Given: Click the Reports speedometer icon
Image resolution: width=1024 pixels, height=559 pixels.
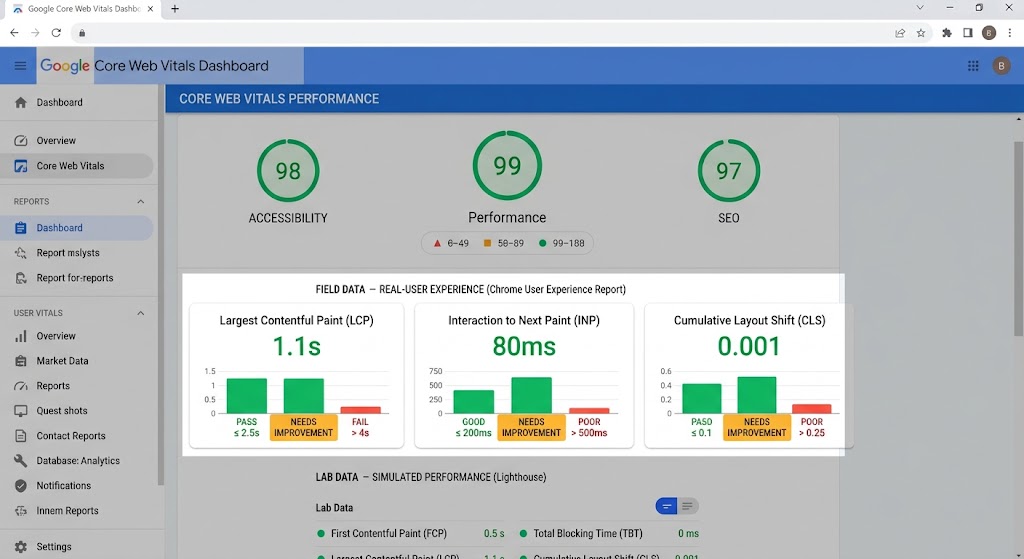Looking at the screenshot, I should [x=21, y=386].
